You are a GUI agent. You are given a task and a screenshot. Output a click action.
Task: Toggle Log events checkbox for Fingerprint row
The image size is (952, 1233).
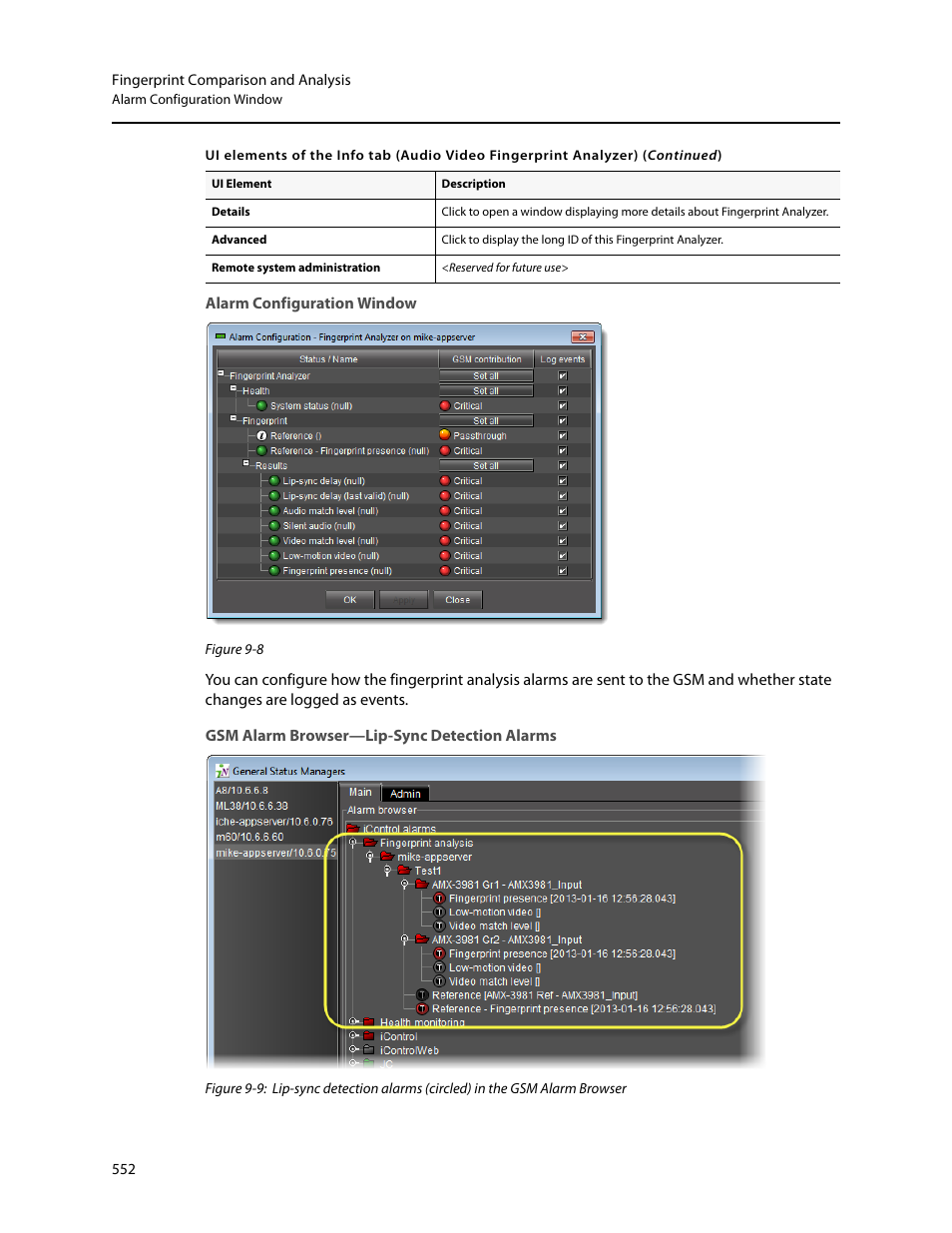coord(563,421)
